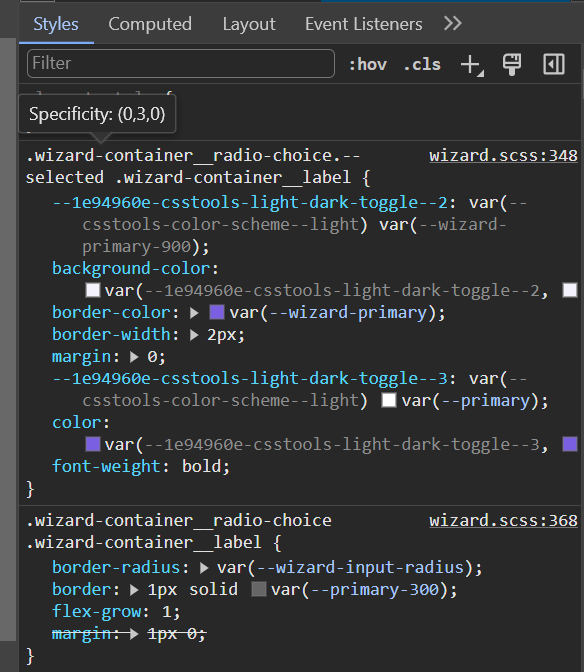Toggle the computed styles sidebar icon
The width and height of the screenshot is (584, 672).
point(554,64)
